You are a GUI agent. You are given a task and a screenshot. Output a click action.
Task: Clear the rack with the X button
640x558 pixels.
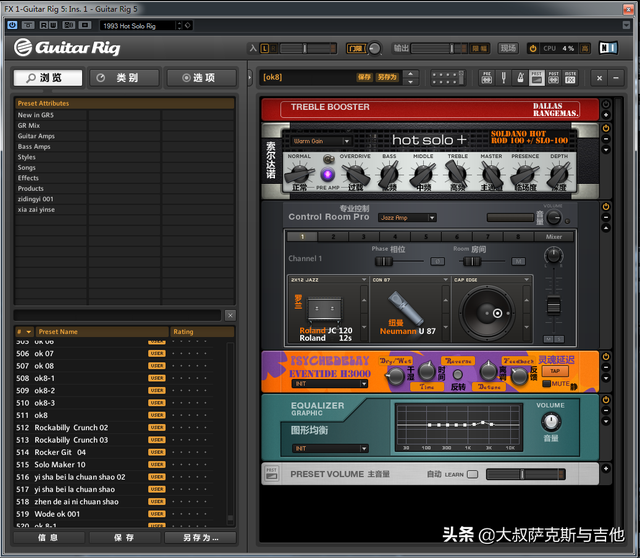click(599, 78)
